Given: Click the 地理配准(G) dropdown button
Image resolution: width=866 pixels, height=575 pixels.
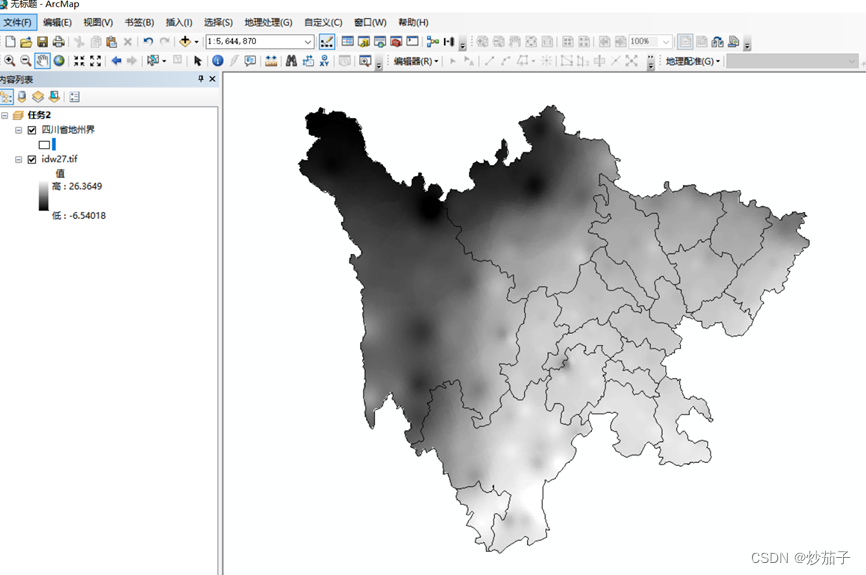Looking at the screenshot, I should 692,61.
